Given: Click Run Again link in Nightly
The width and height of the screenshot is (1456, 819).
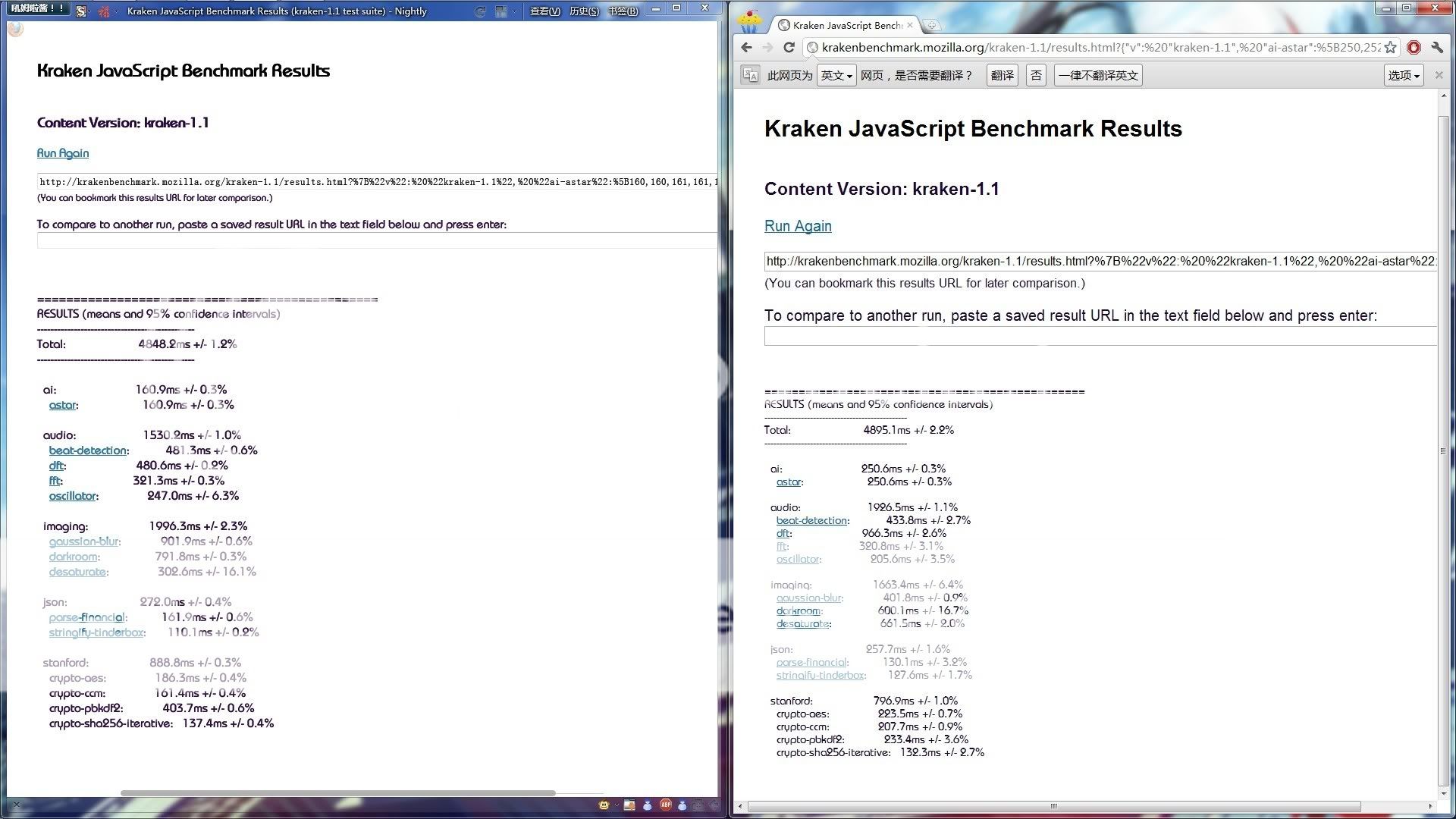Looking at the screenshot, I should [x=63, y=153].
